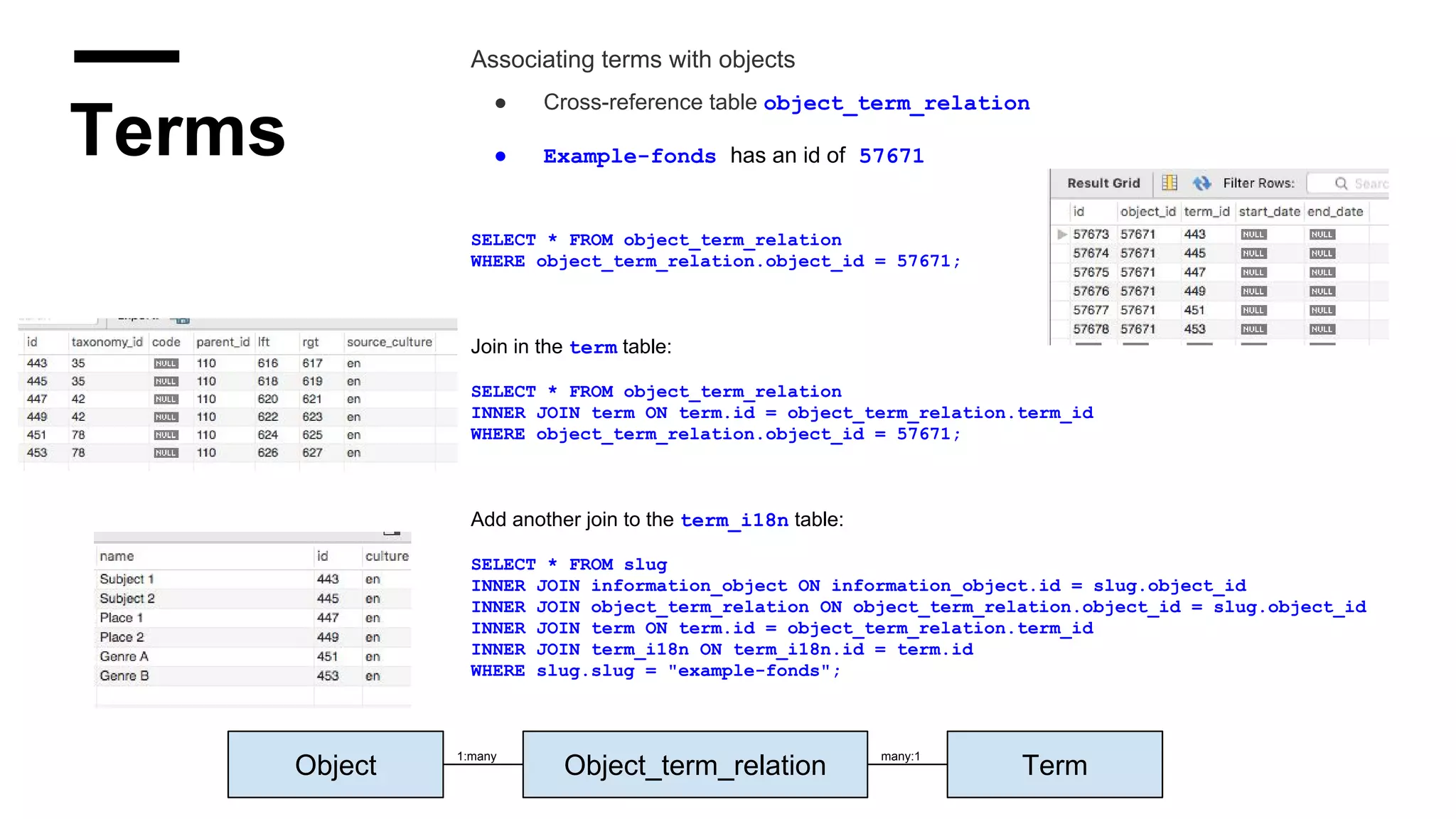This screenshot has width=1456, height=819.
Task: Select the Place 2 row name
Action: [122, 637]
